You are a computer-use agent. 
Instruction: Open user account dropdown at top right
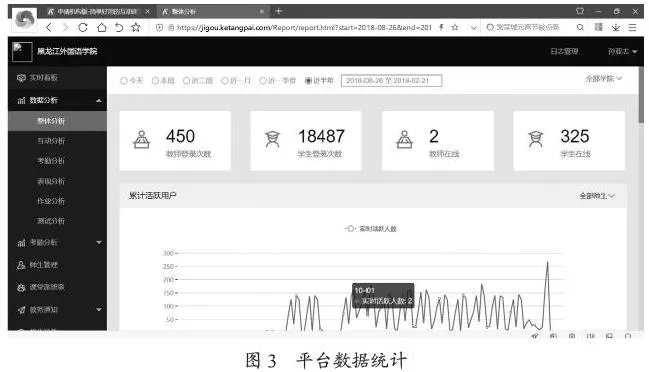click(x=622, y=52)
